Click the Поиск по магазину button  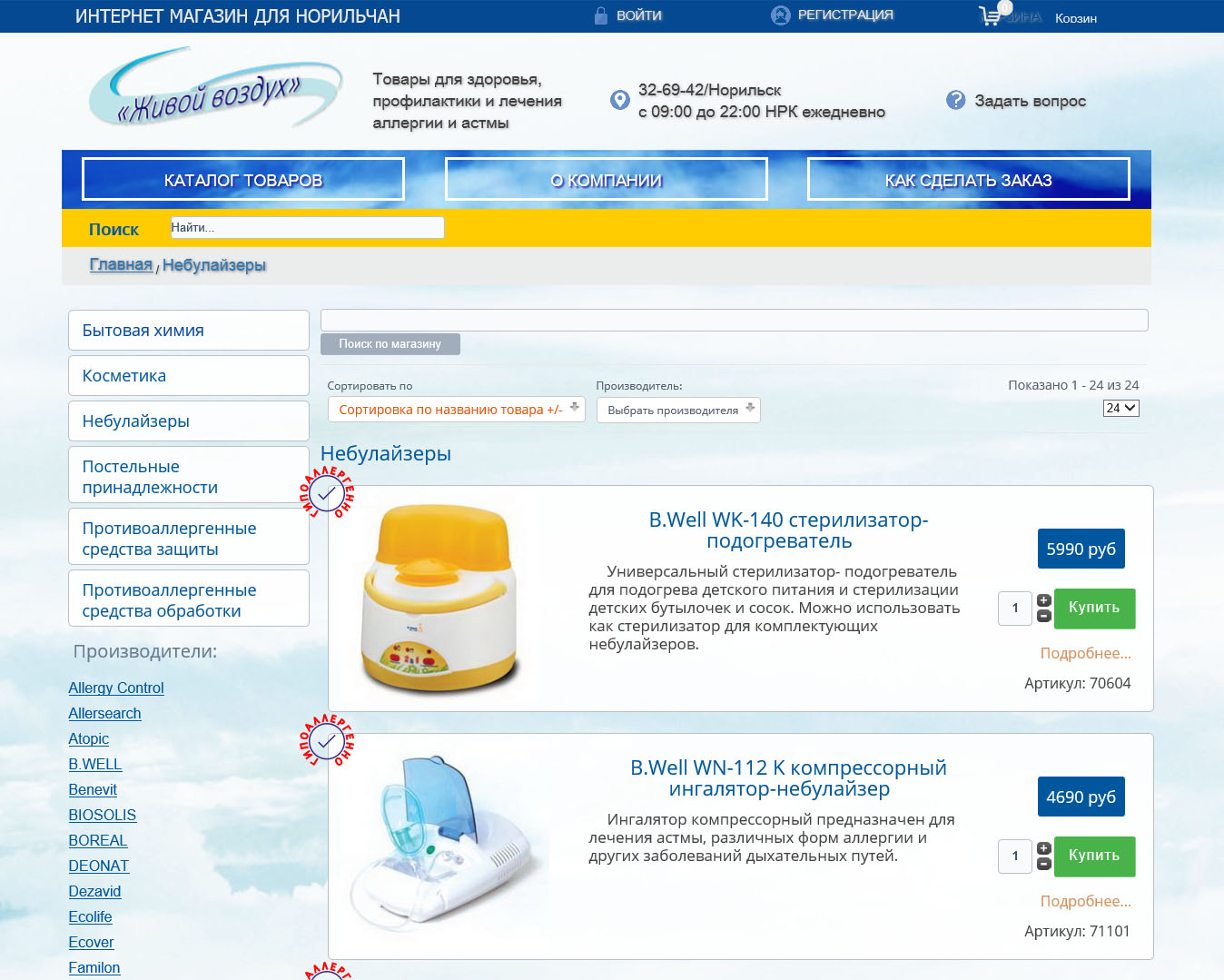pyautogui.click(x=390, y=344)
